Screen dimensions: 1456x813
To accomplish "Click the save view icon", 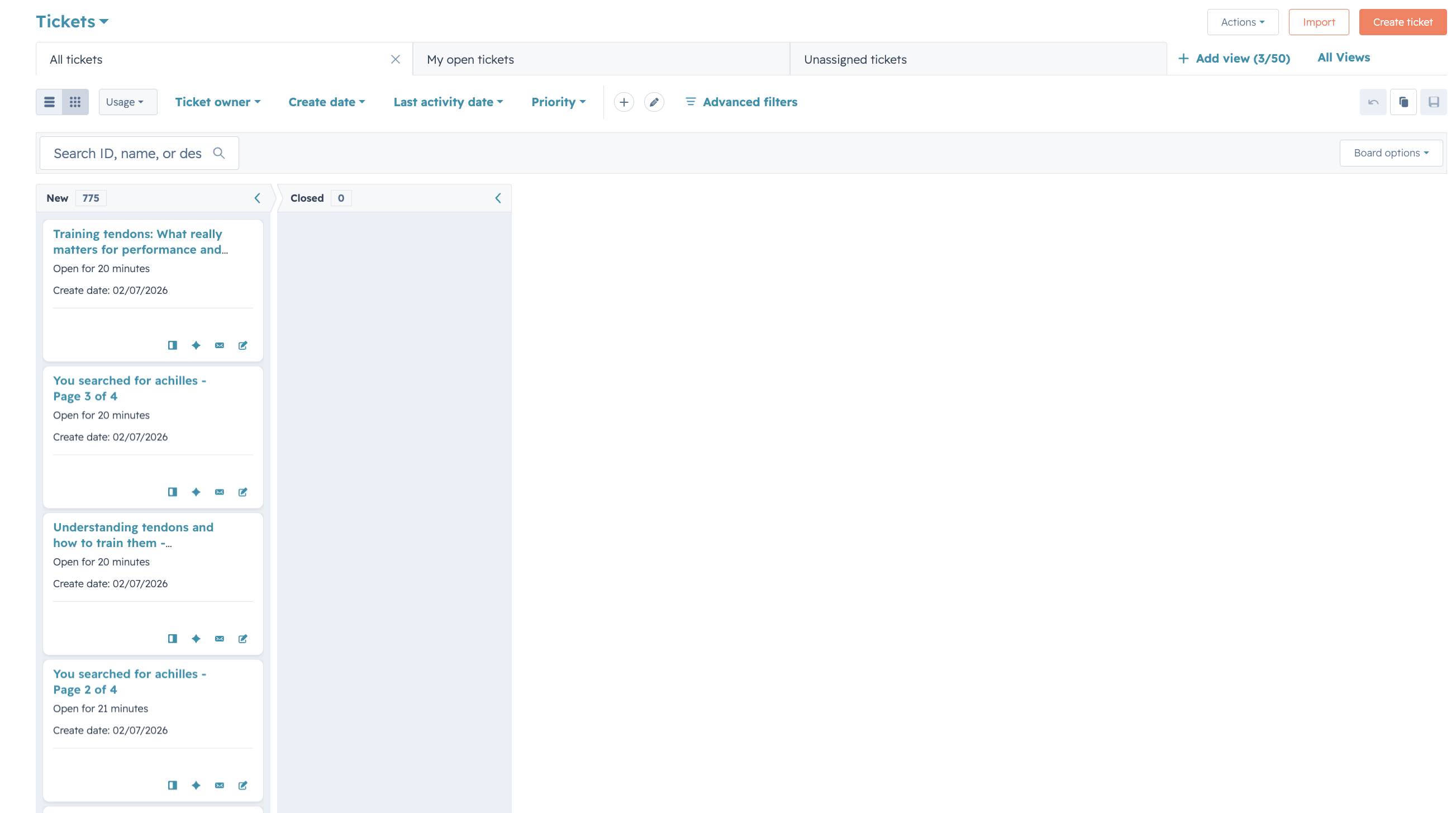I will [x=1434, y=102].
